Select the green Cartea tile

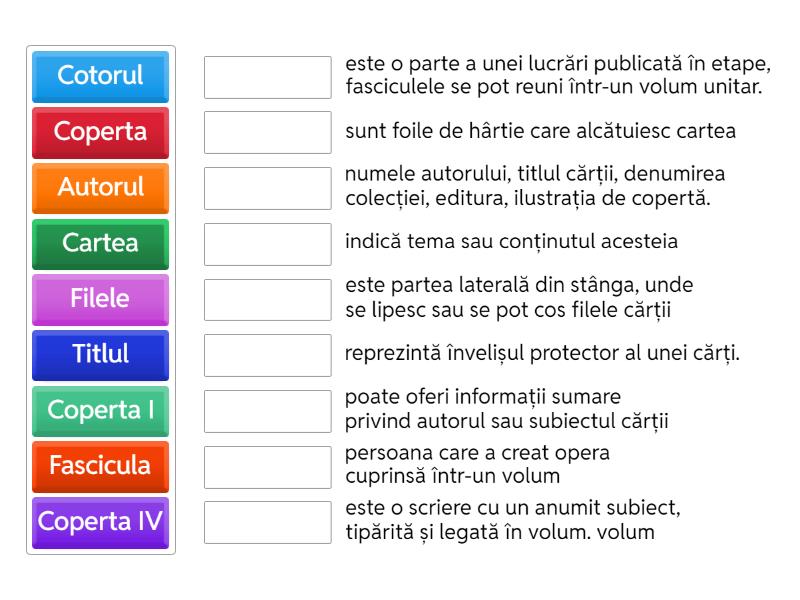point(100,243)
